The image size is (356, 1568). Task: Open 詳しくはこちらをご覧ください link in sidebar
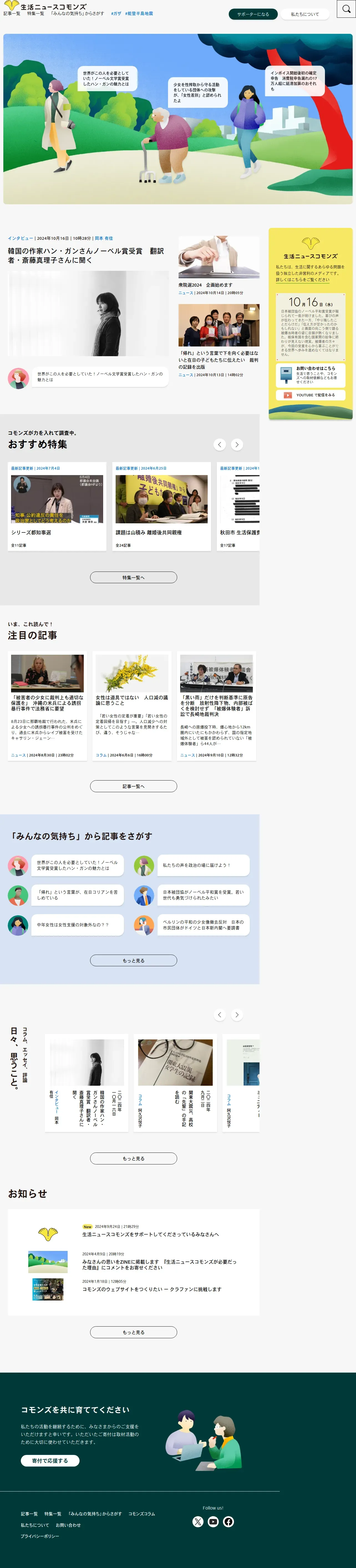point(302,280)
